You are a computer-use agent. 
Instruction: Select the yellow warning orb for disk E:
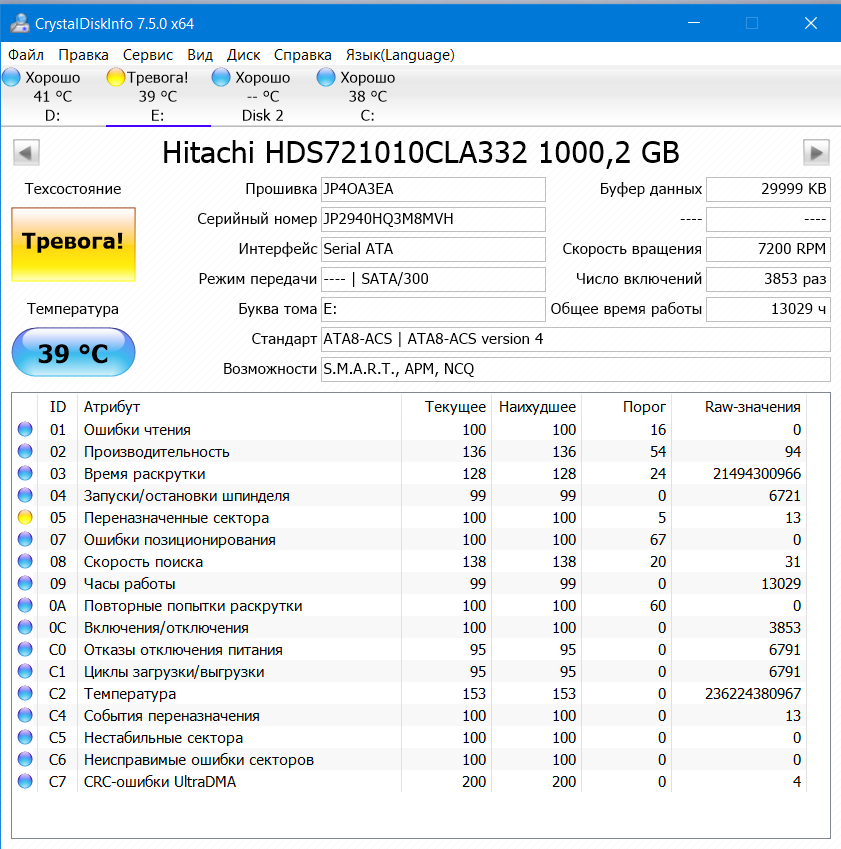tap(116, 77)
